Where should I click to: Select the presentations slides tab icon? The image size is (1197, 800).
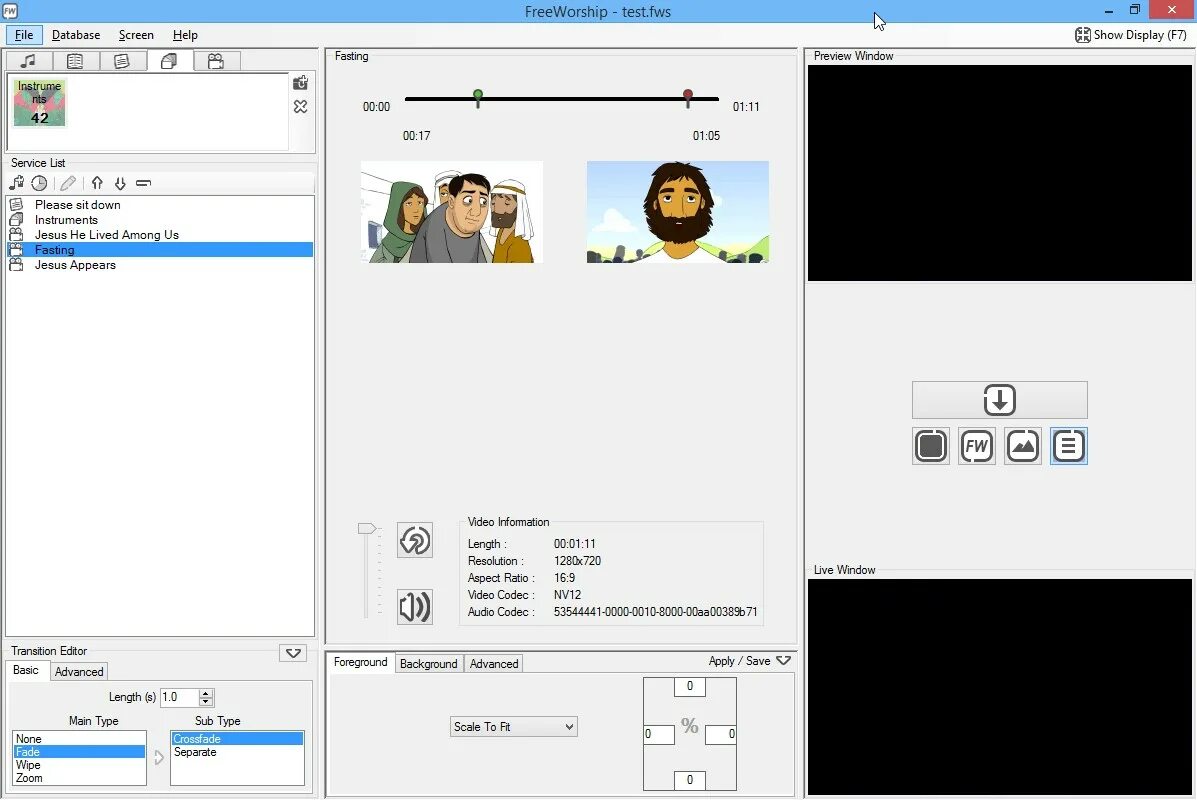pyautogui.click(x=169, y=61)
